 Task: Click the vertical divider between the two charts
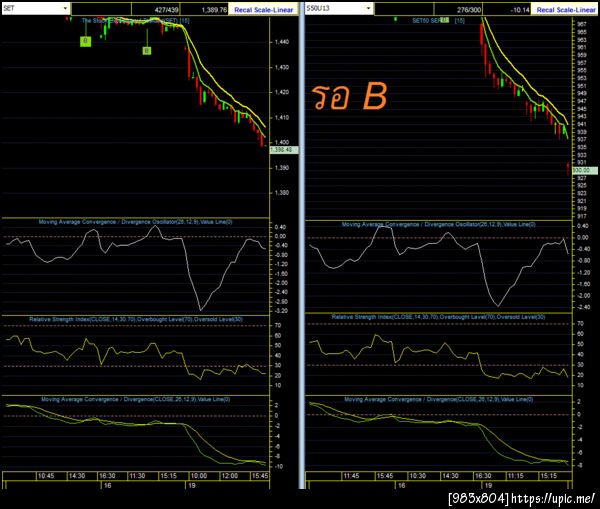pyautogui.click(x=302, y=245)
